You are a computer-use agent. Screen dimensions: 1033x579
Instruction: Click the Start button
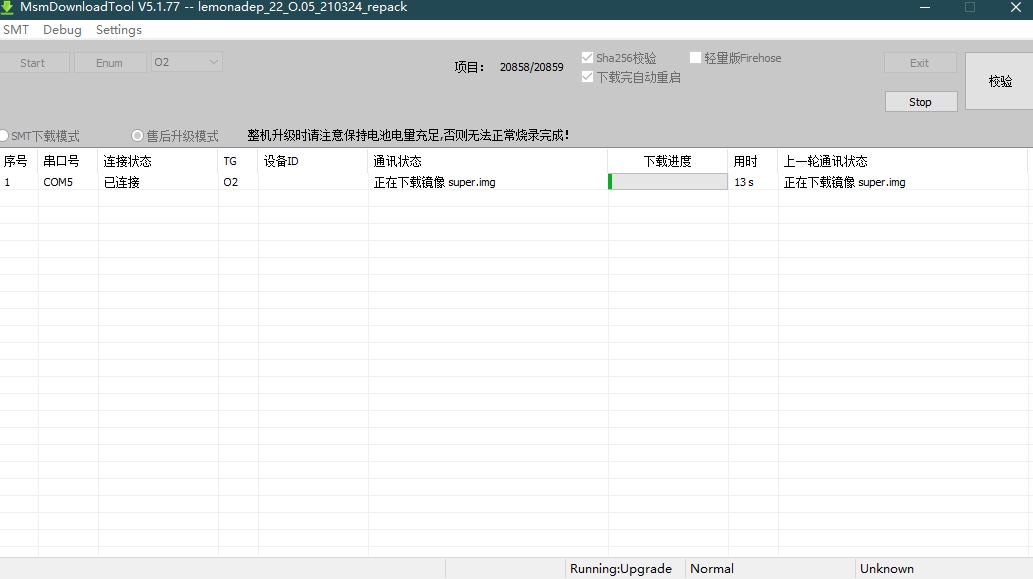point(33,63)
